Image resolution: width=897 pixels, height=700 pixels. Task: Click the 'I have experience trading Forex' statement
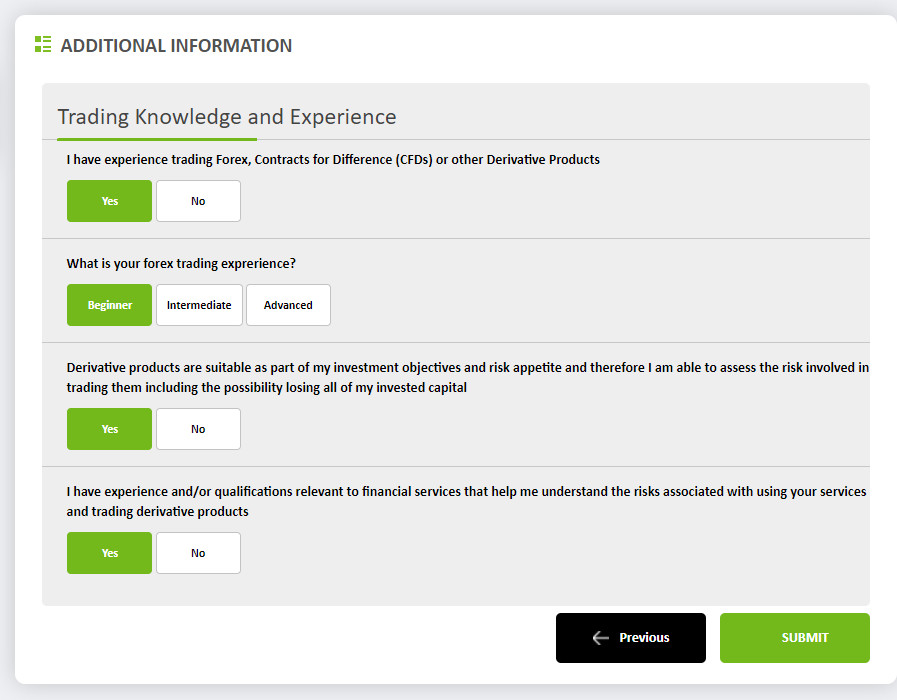click(x=333, y=159)
